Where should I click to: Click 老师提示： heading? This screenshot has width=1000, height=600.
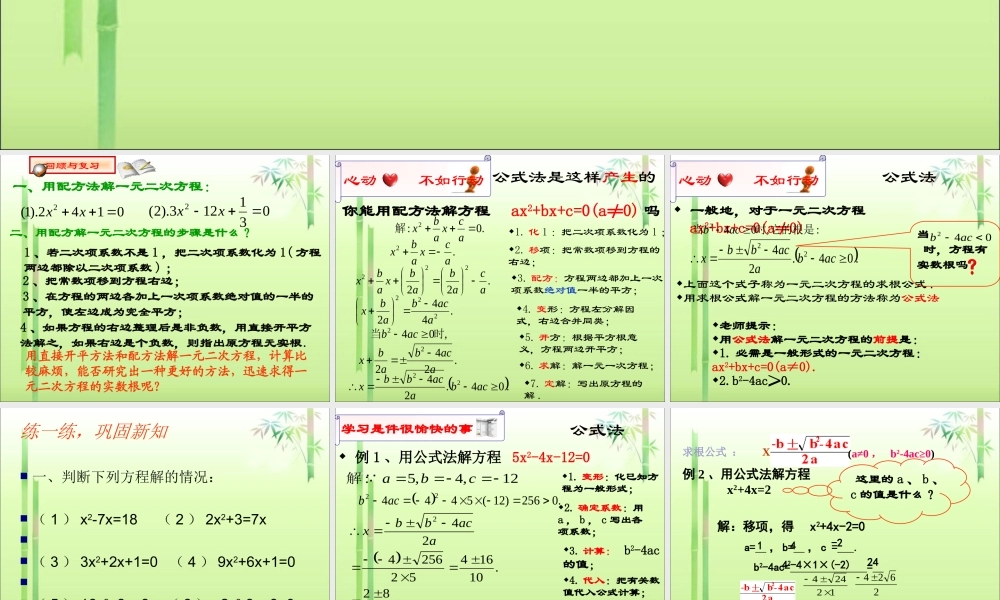[x=743, y=326]
